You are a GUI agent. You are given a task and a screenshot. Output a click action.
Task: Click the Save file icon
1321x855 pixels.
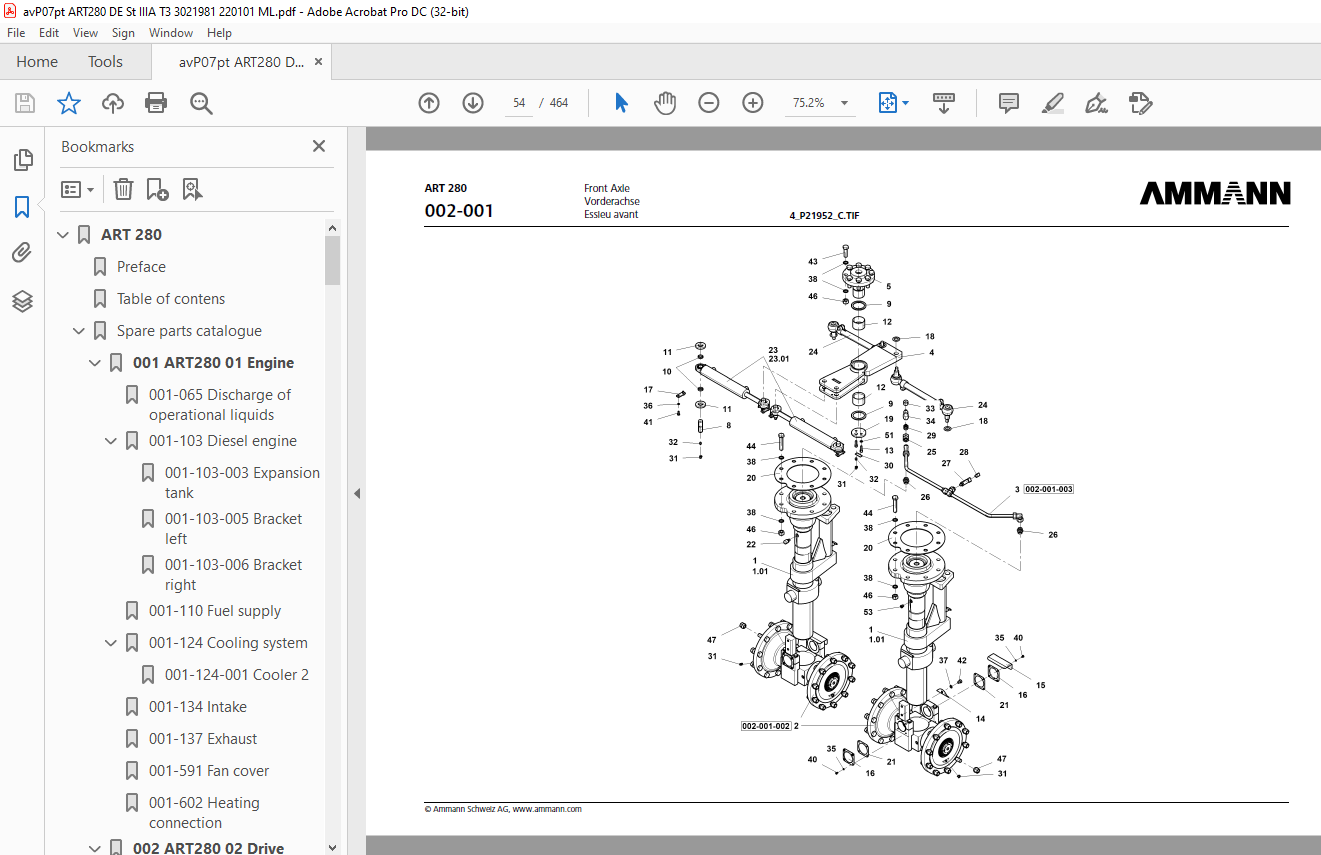click(25, 103)
